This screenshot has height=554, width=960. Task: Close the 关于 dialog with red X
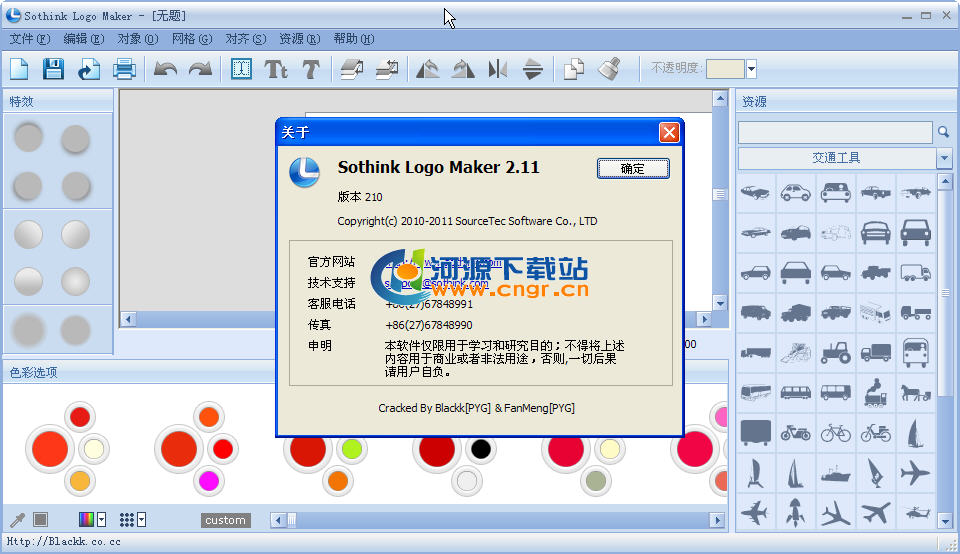pyautogui.click(x=669, y=132)
